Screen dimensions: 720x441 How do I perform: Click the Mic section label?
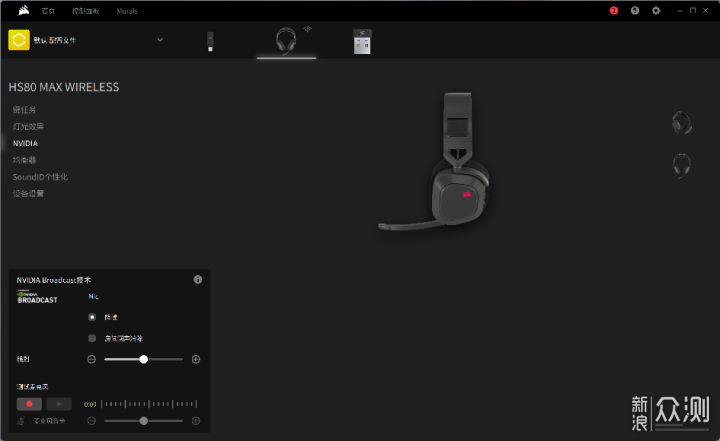[x=93, y=297]
